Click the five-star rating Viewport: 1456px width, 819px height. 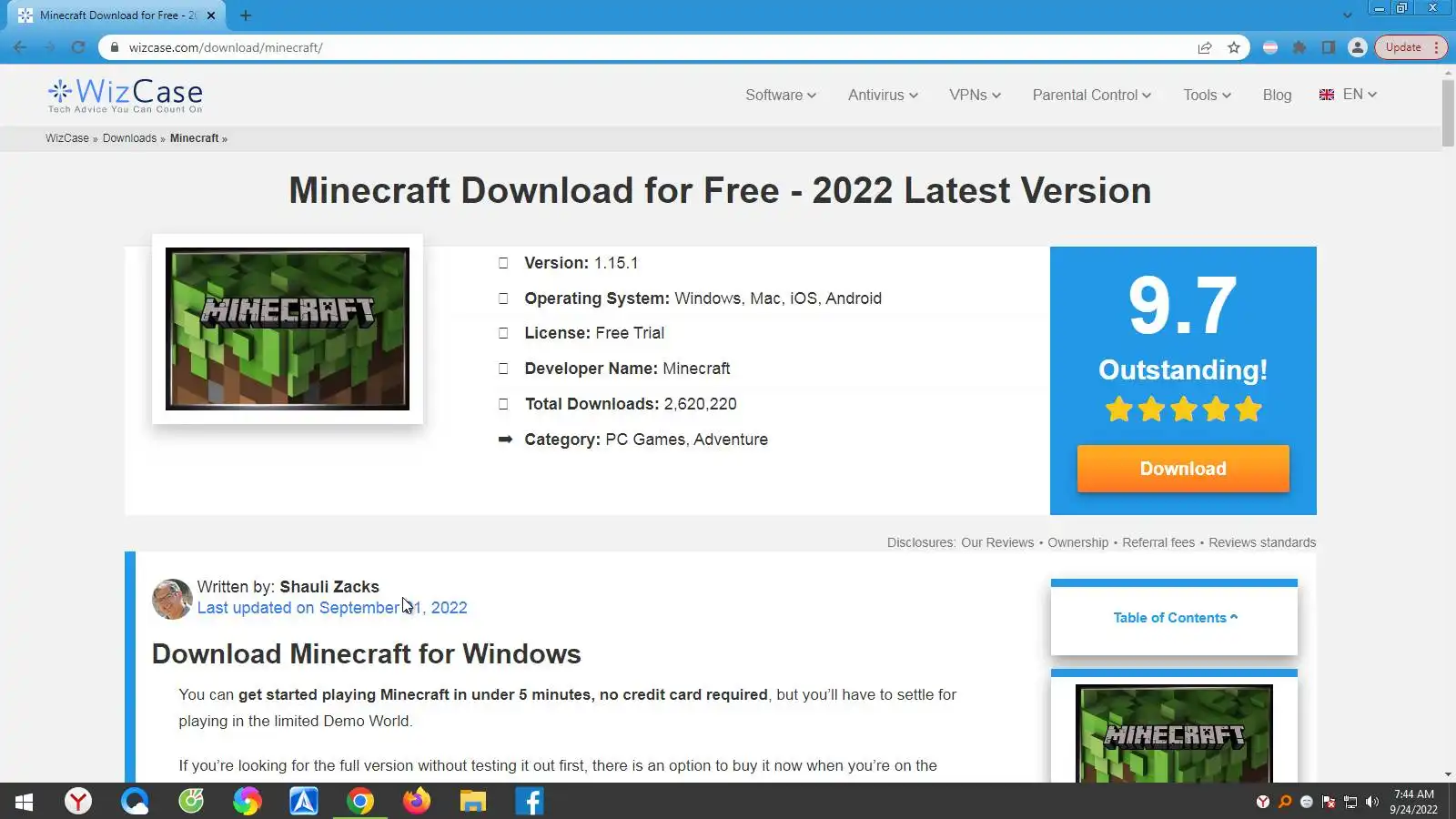[1183, 409]
